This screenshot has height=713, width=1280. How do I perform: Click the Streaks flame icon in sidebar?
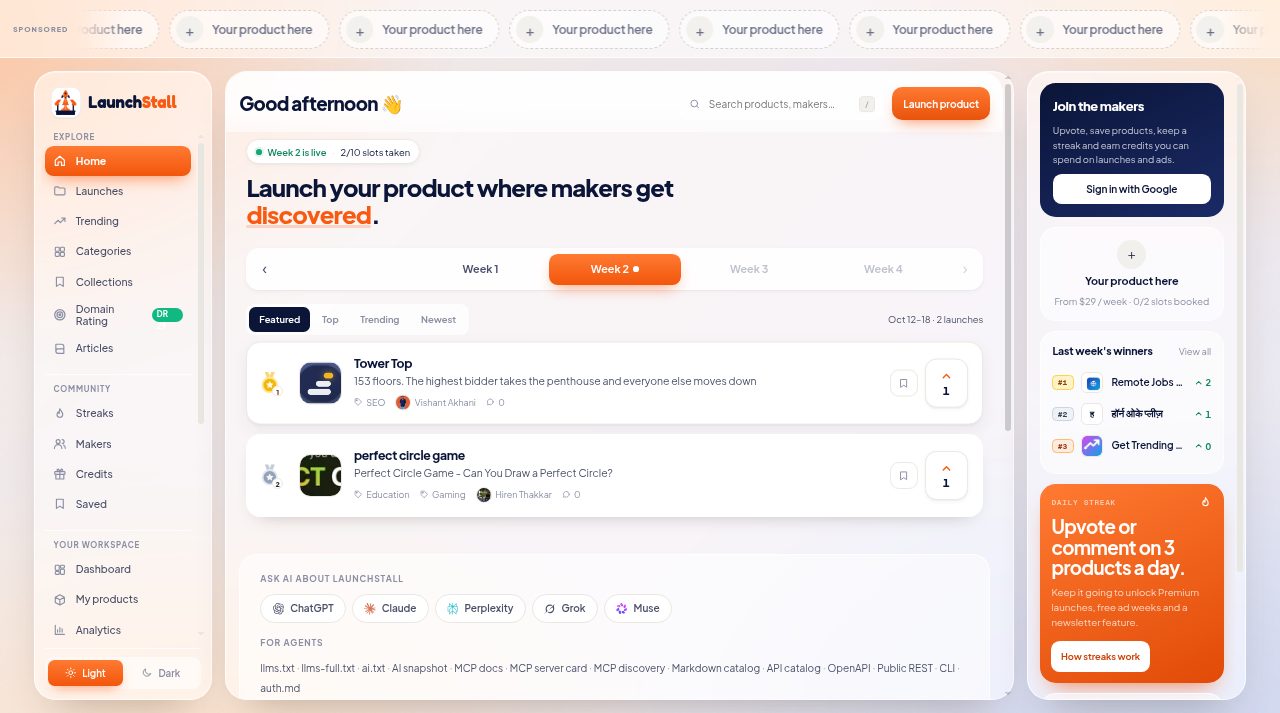click(x=60, y=413)
